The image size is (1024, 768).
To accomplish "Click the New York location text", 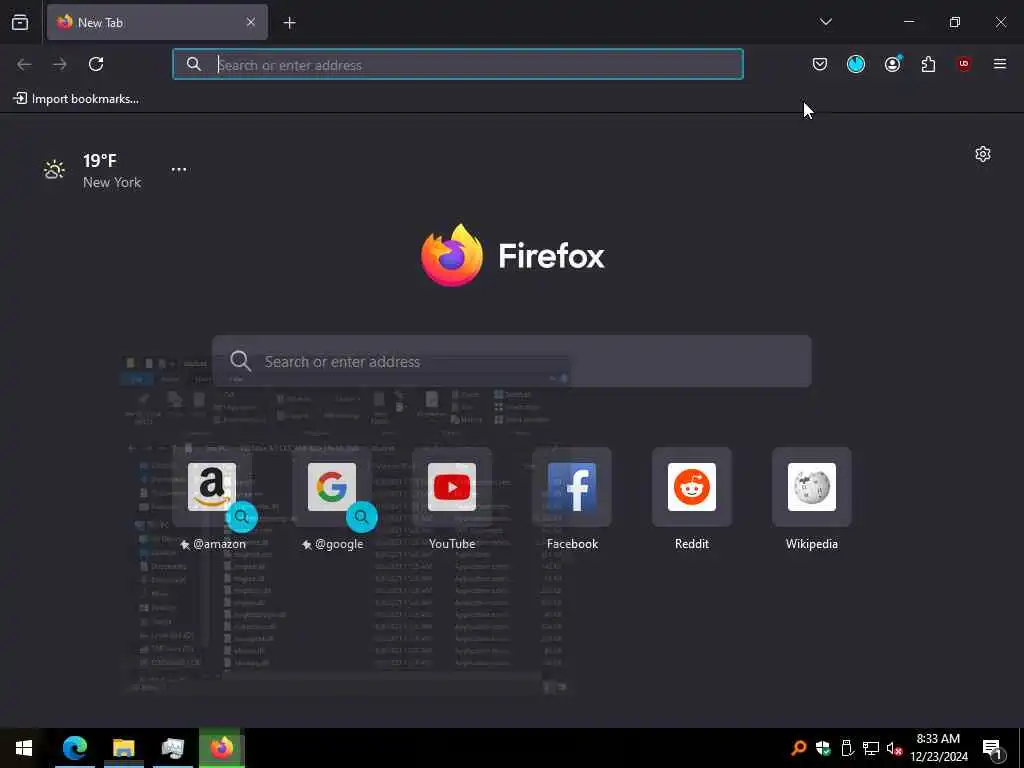I will click(x=112, y=182).
